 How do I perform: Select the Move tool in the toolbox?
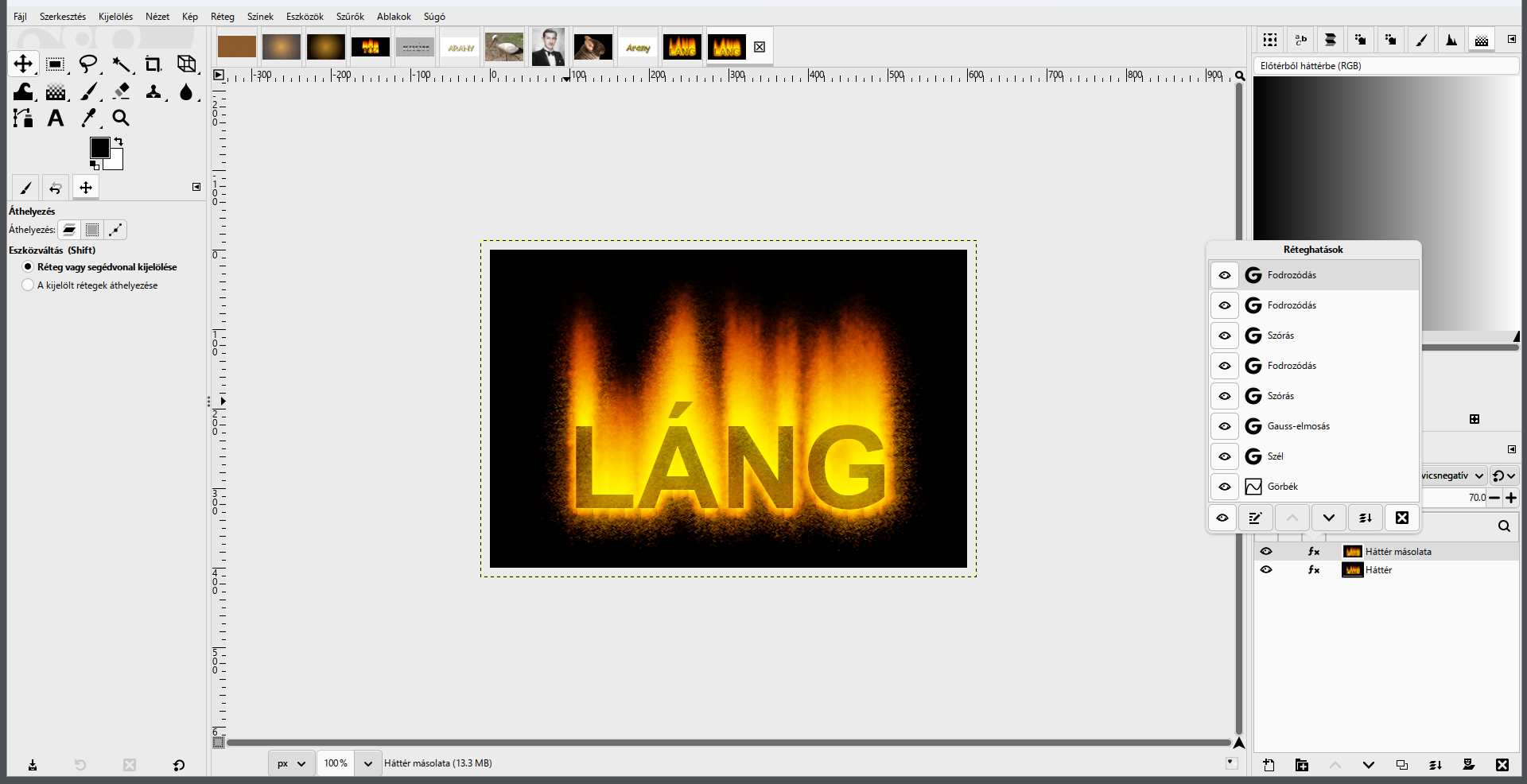tap(23, 64)
